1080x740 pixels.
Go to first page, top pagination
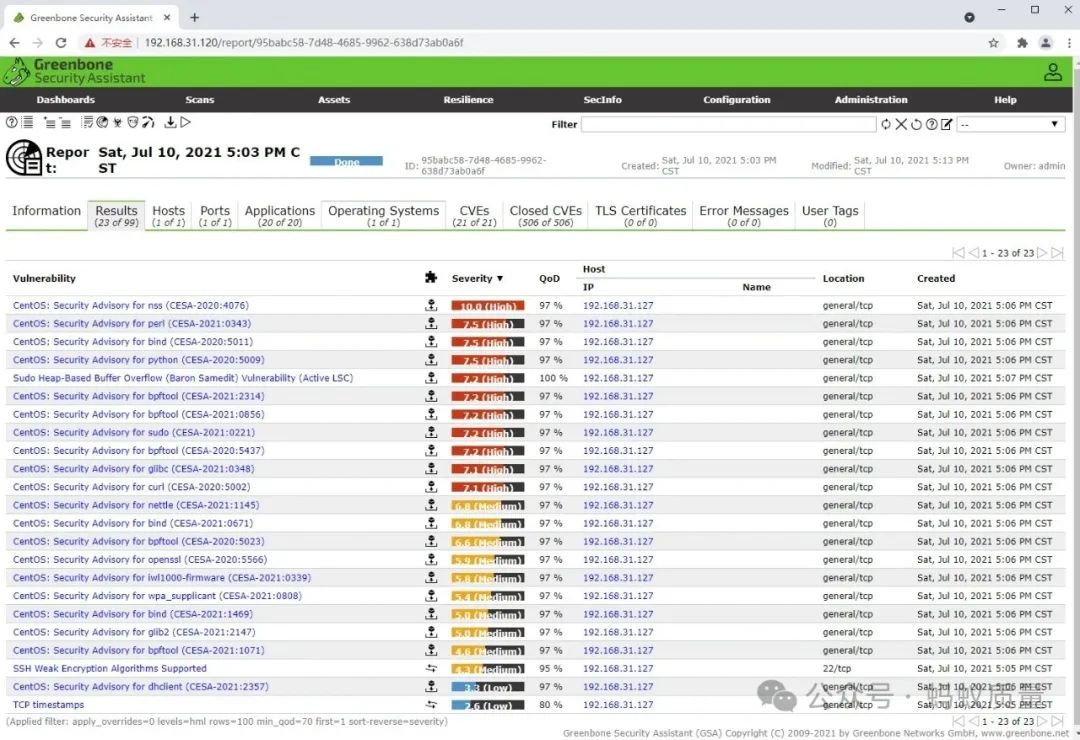958,253
